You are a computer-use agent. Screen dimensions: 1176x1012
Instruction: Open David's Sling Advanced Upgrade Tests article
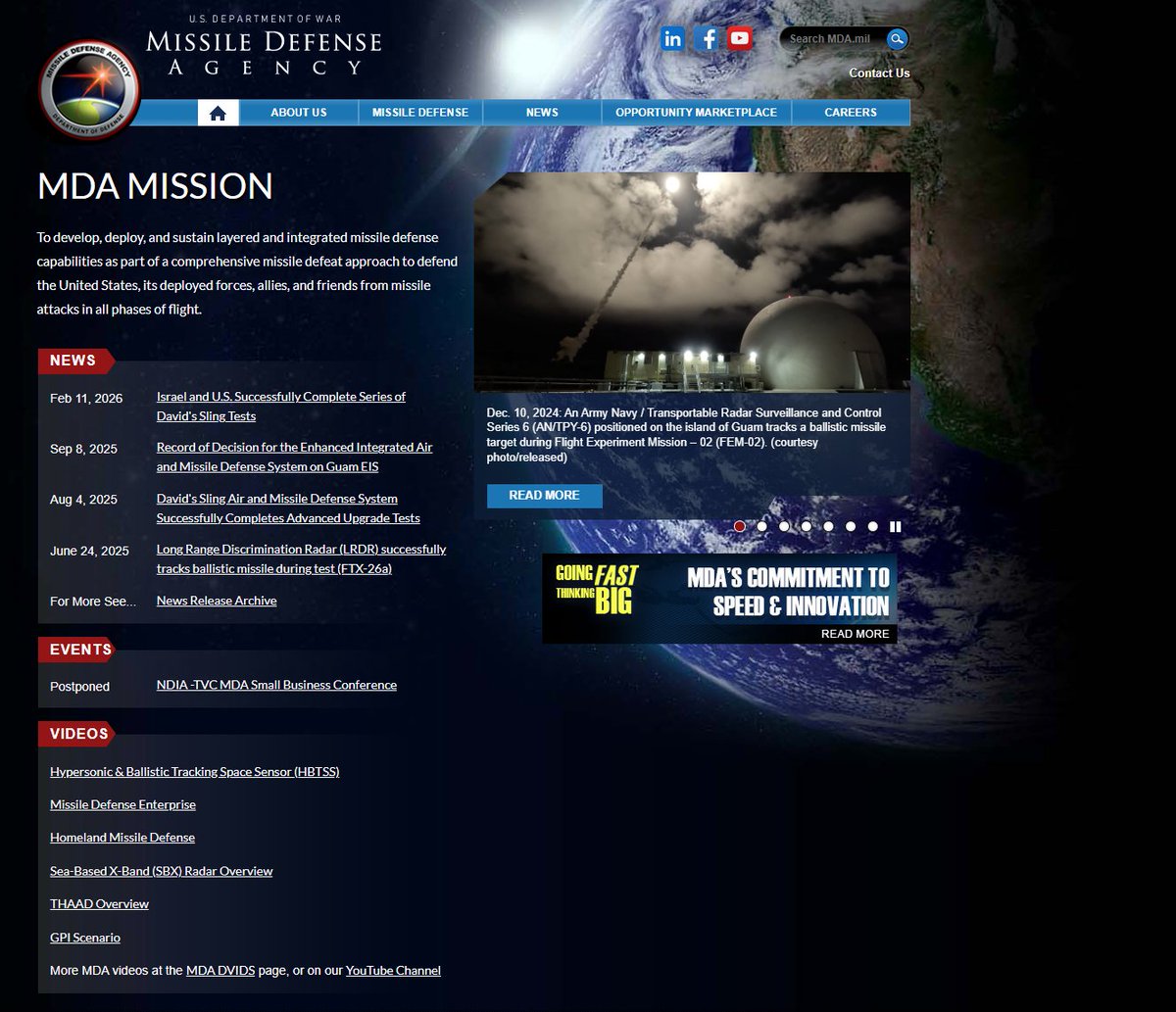[288, 508]
